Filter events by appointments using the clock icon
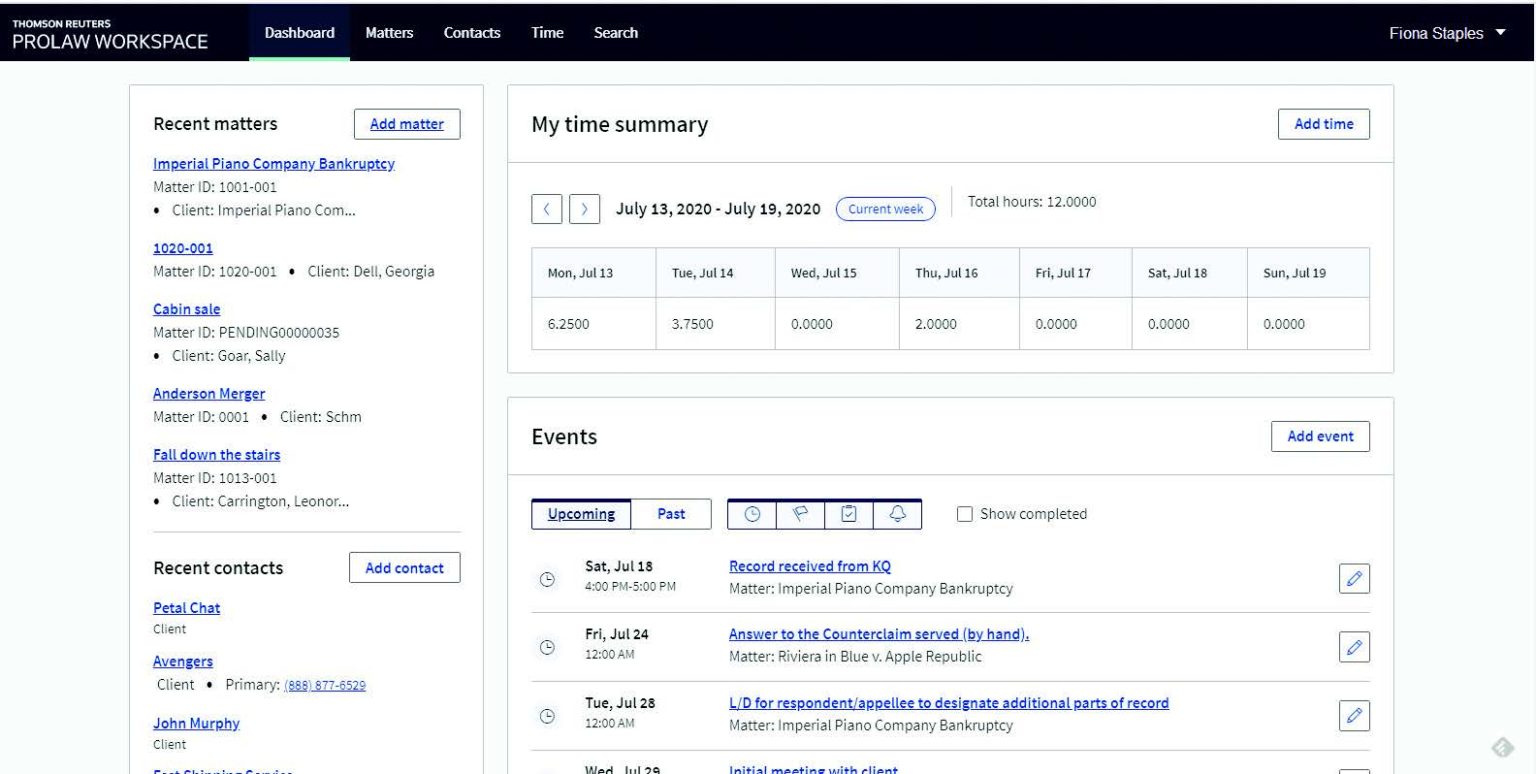1536x774 pixels. 753,513
